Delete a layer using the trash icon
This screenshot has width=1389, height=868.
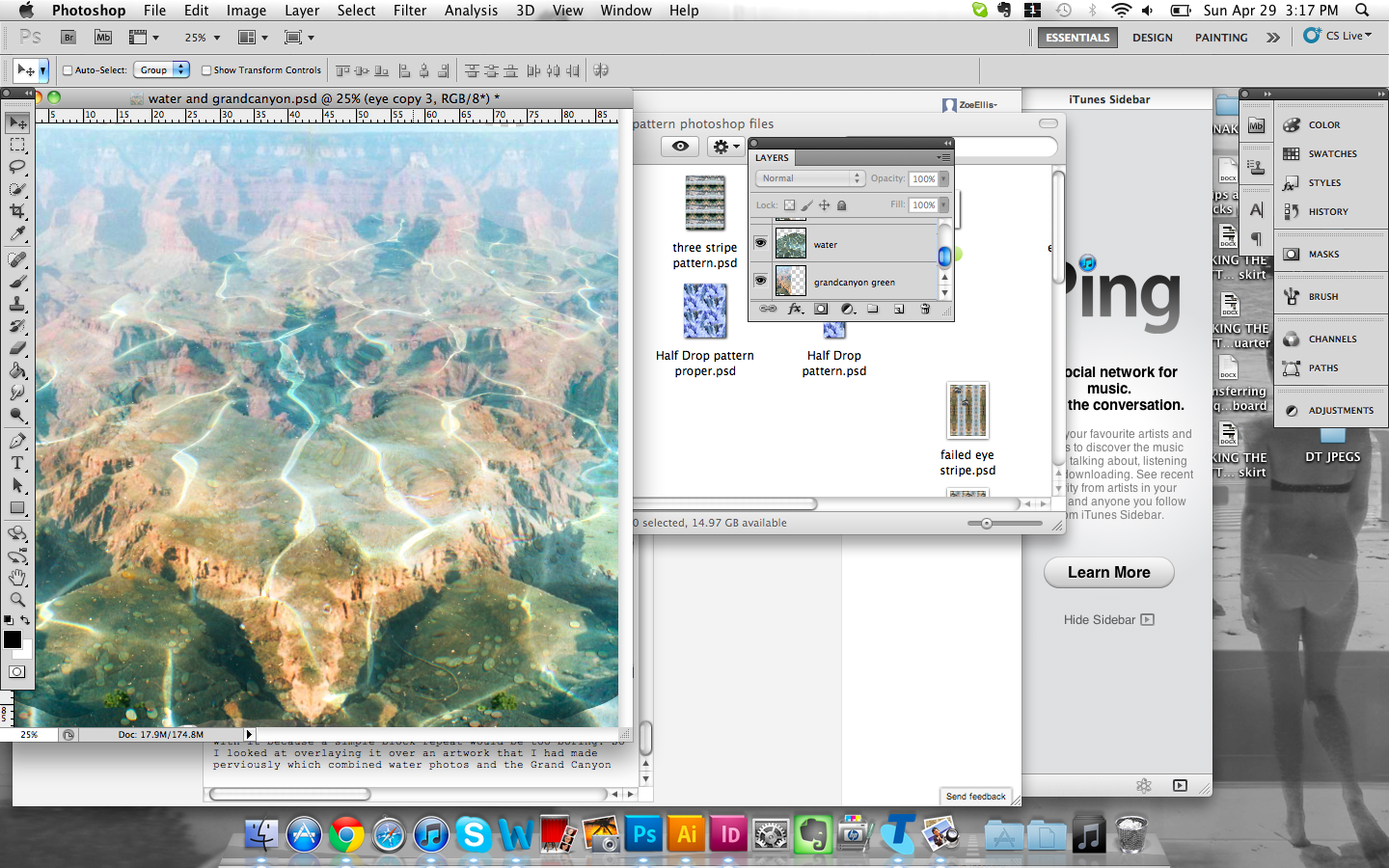click(924, 309)
